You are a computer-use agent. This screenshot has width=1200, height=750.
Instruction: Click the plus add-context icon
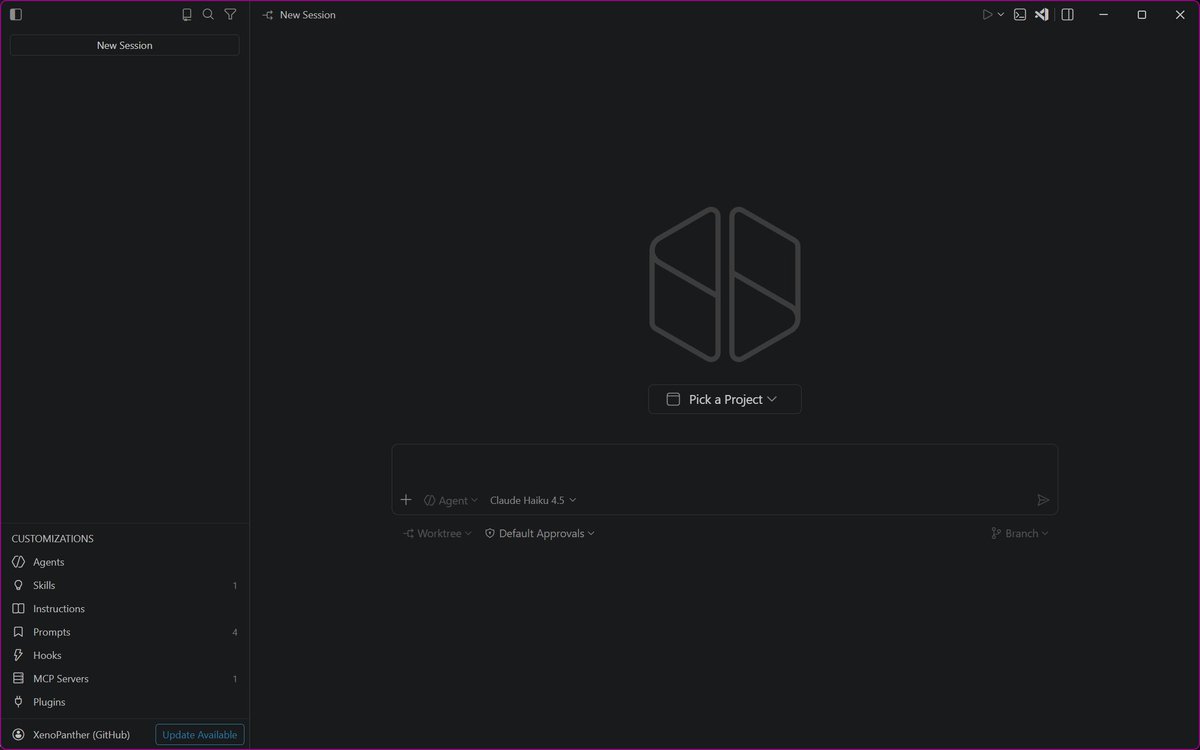click(406, 500)
